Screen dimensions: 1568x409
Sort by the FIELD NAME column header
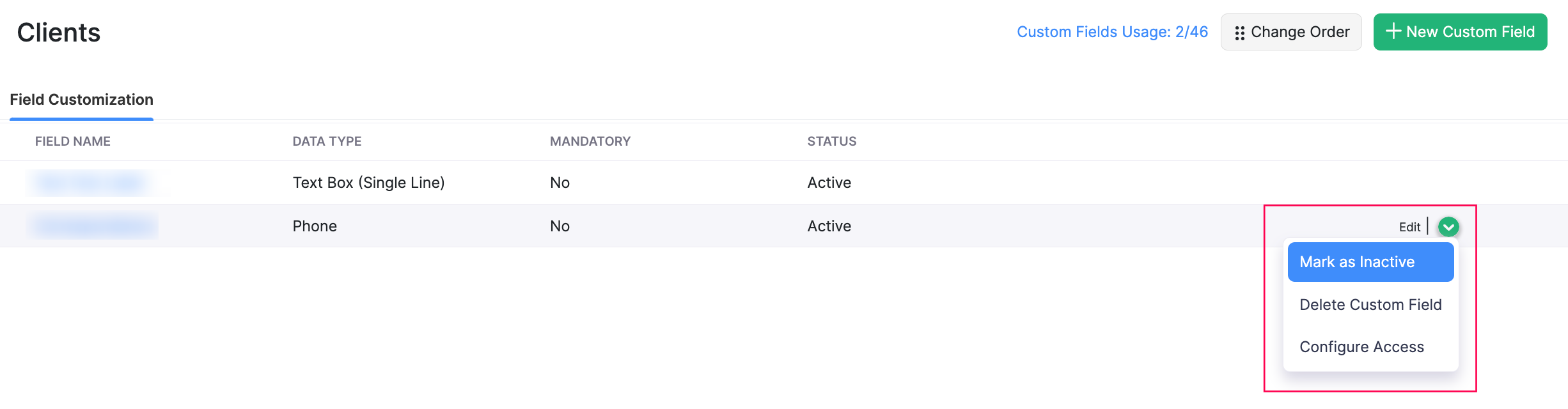click(72, 141)
